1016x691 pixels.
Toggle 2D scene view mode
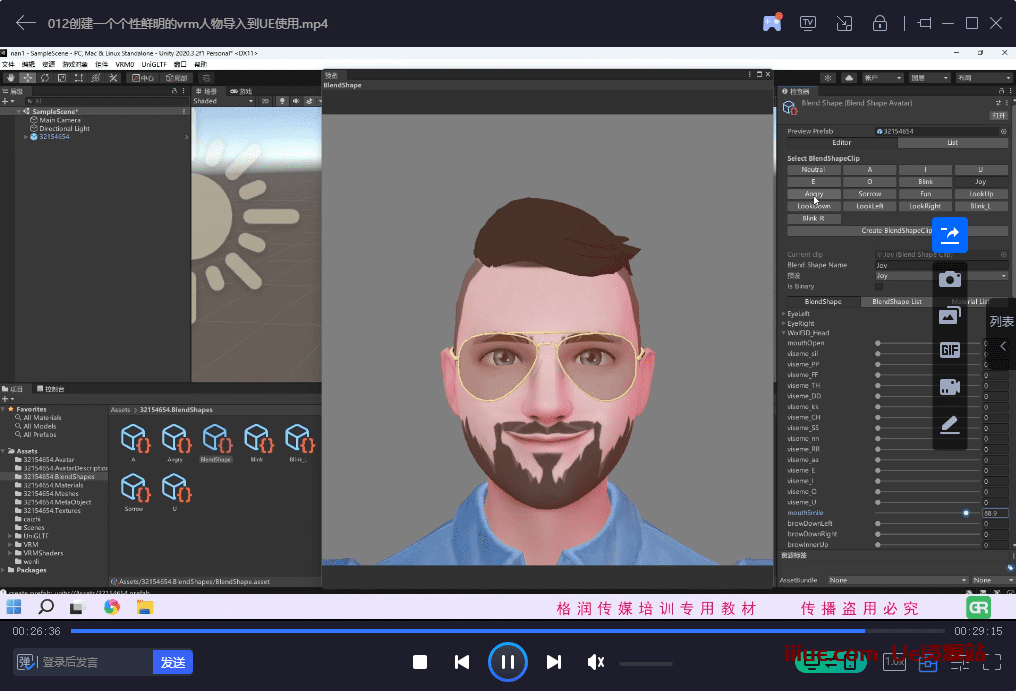265,101
